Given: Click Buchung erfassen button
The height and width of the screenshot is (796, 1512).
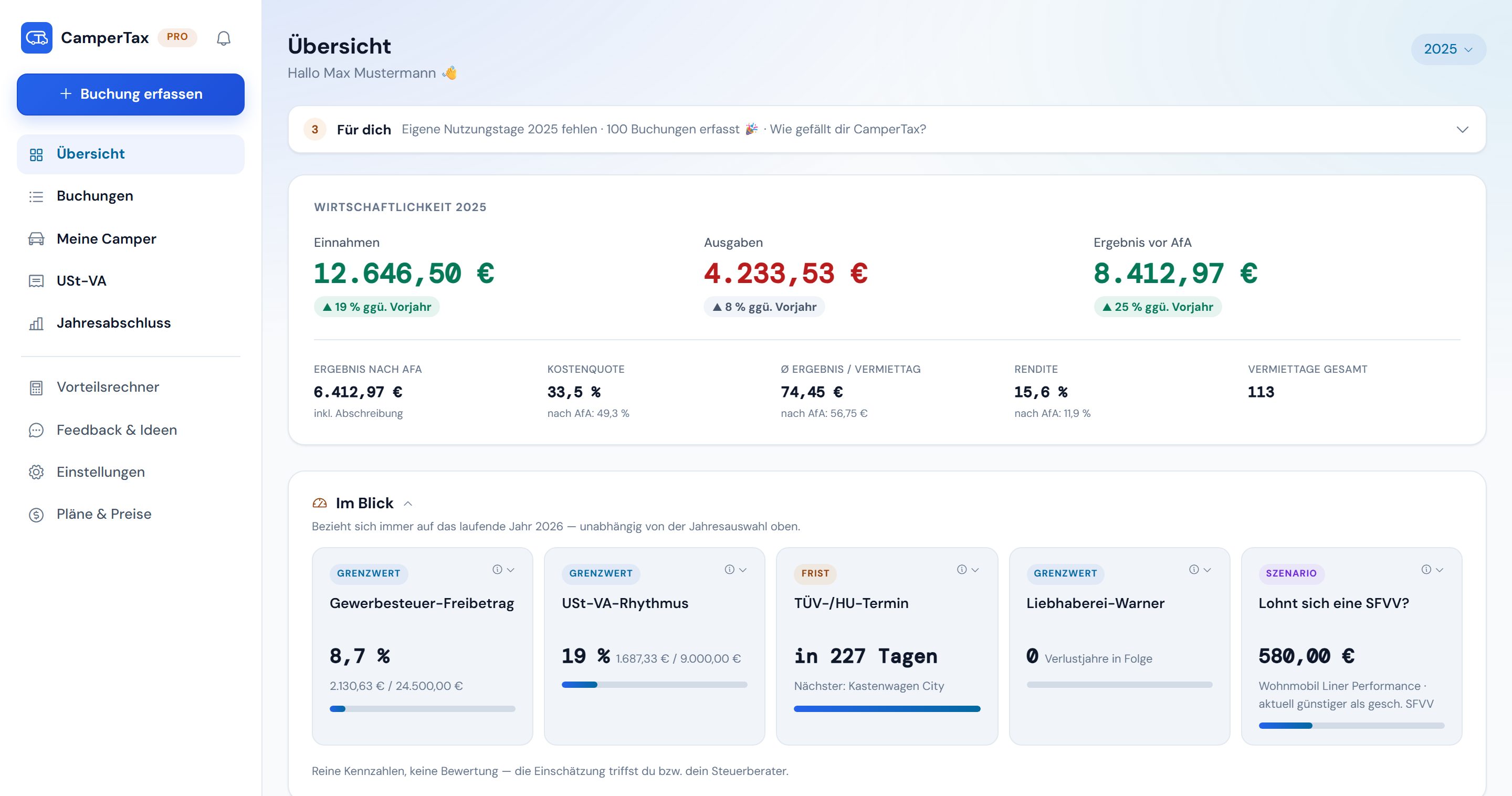Looking at the screenshot, I should [130, 94].
